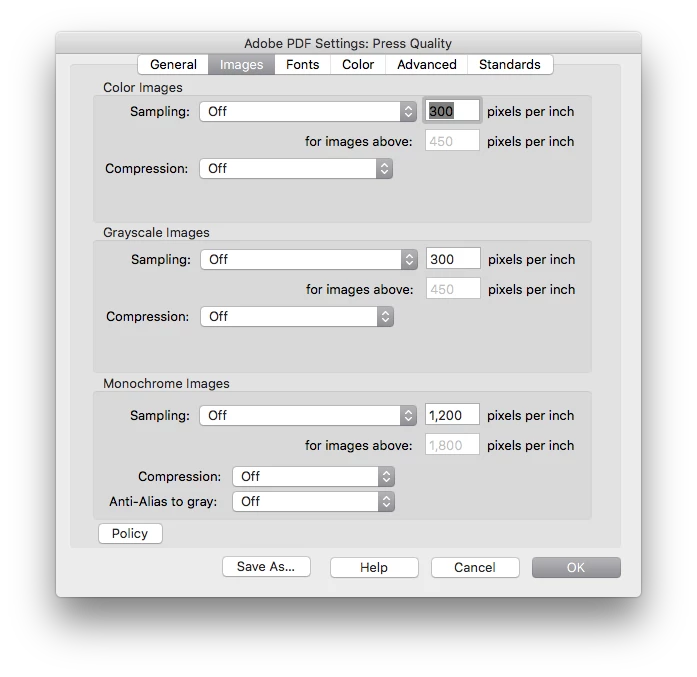Screen dimensions: 697x677
Task: Click the Grayscale Images section label
Action: coord(156,232)
